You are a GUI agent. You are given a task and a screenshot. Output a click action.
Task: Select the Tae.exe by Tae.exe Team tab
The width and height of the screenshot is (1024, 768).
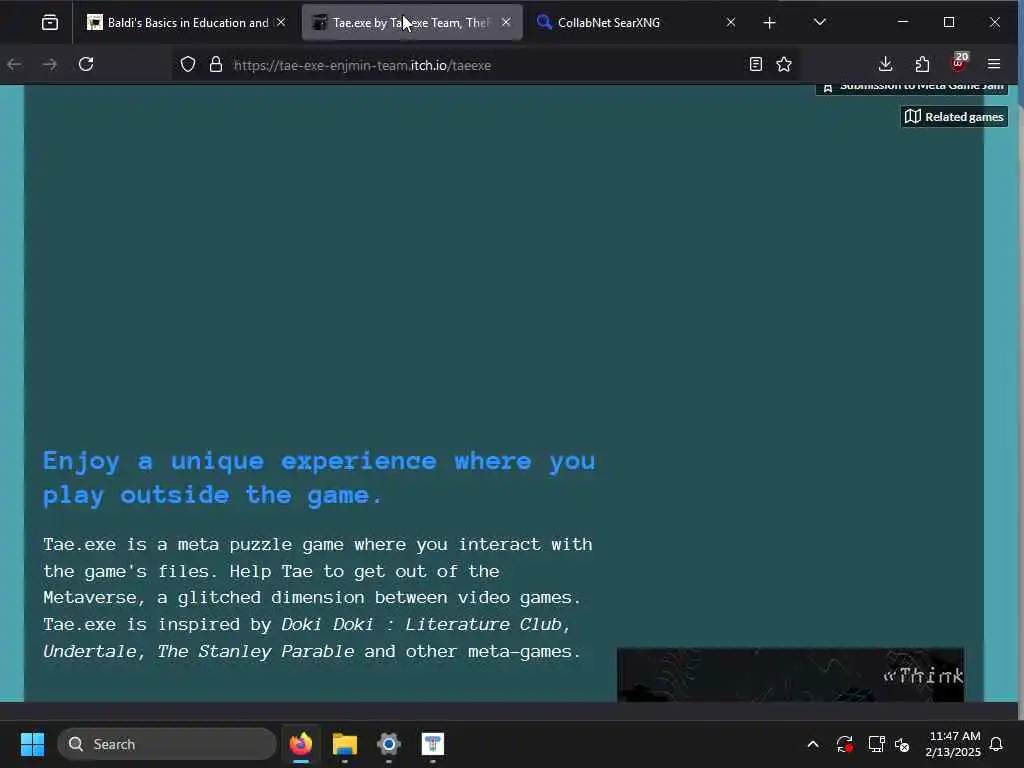412,23
